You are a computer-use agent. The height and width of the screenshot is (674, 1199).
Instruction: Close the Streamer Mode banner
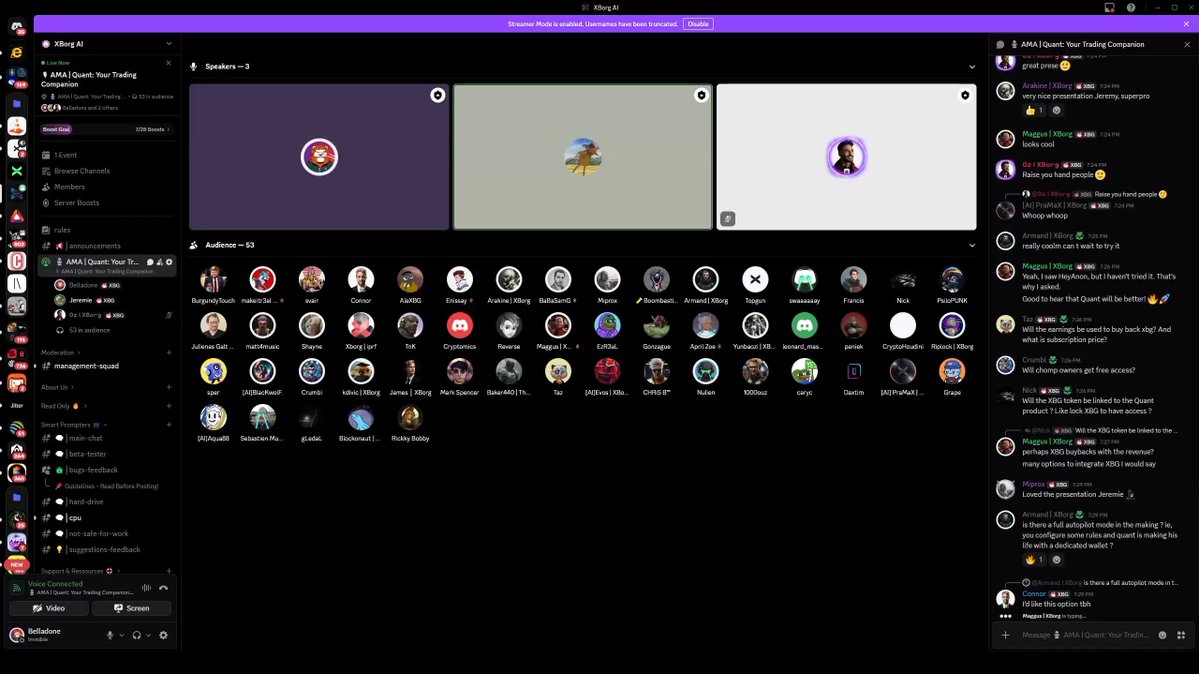tap(1186, 24)
